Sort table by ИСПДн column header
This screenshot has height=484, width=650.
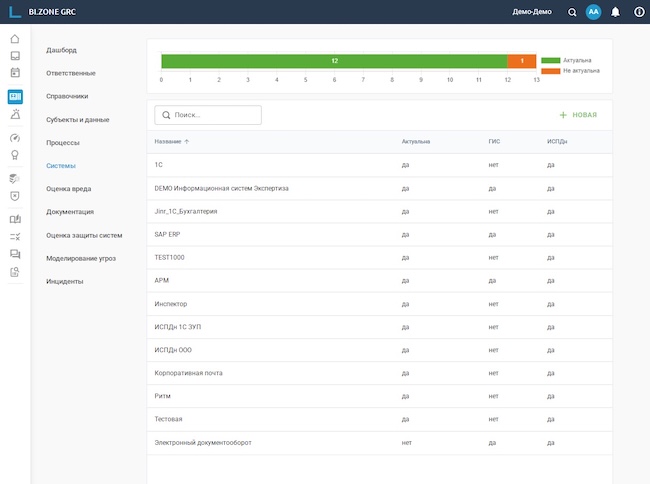[557, 142]
